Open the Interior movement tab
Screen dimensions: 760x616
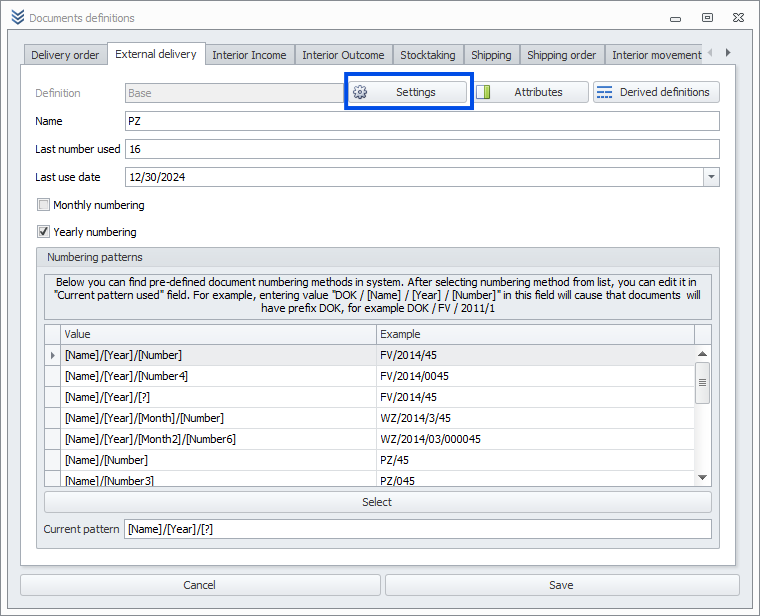point(654,55)
